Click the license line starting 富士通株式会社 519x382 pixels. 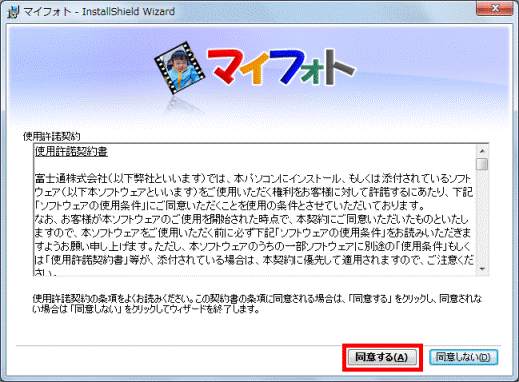pos(252,179)
